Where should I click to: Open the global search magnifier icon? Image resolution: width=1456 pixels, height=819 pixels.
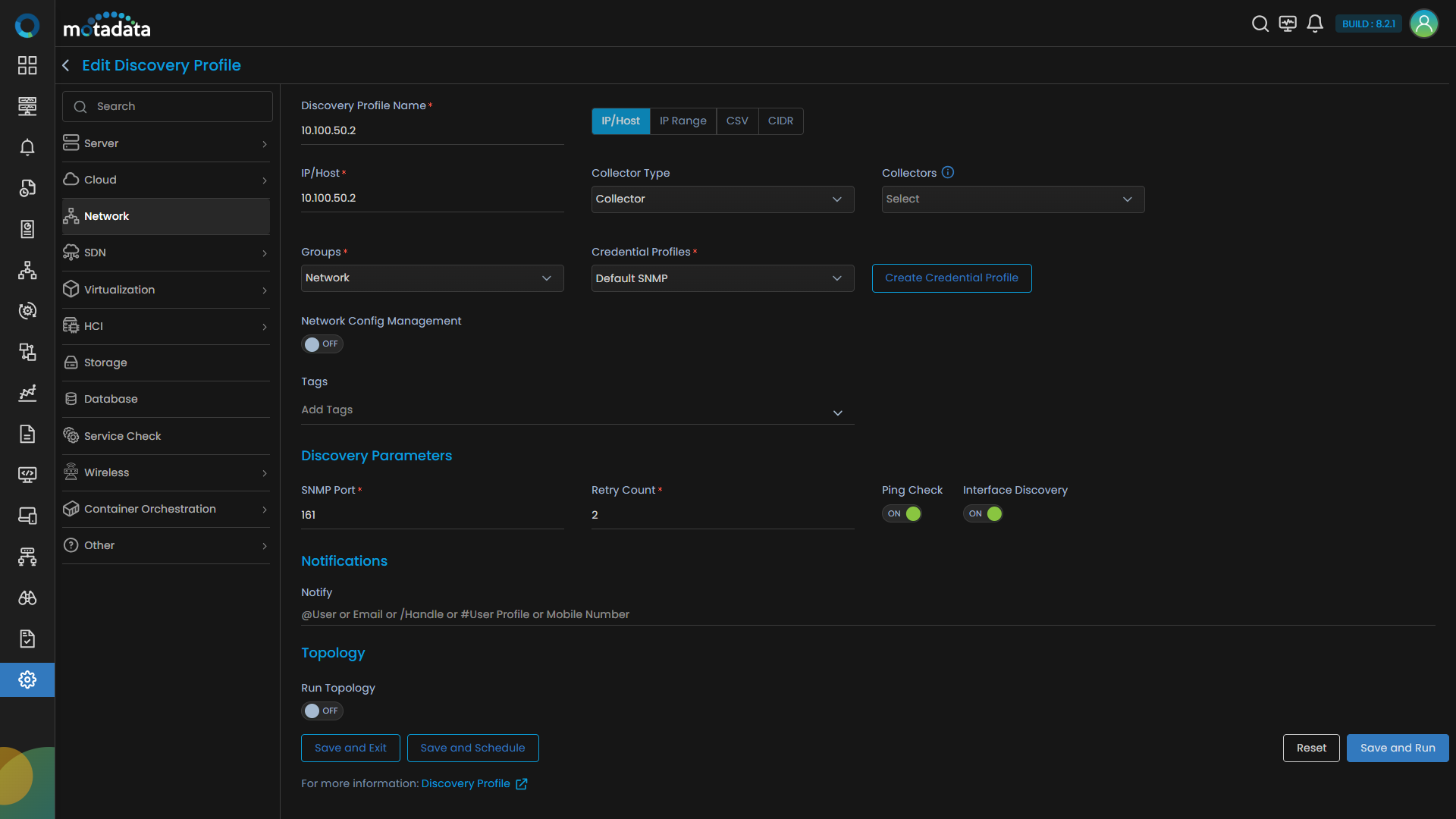[x=1260, y=24]
